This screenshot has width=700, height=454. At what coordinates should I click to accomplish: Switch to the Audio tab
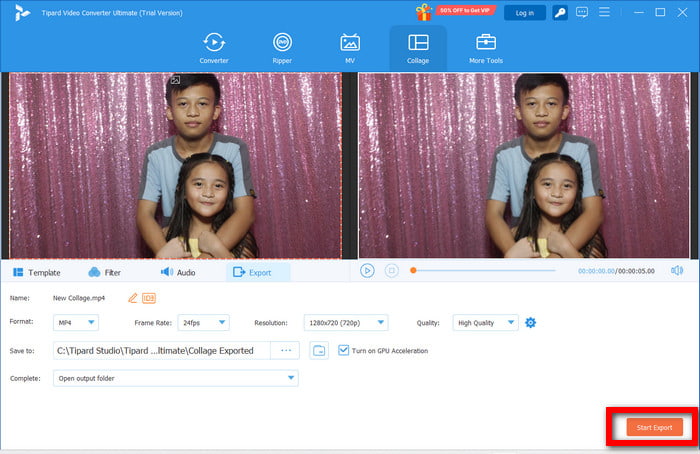(x=178, y=272)
